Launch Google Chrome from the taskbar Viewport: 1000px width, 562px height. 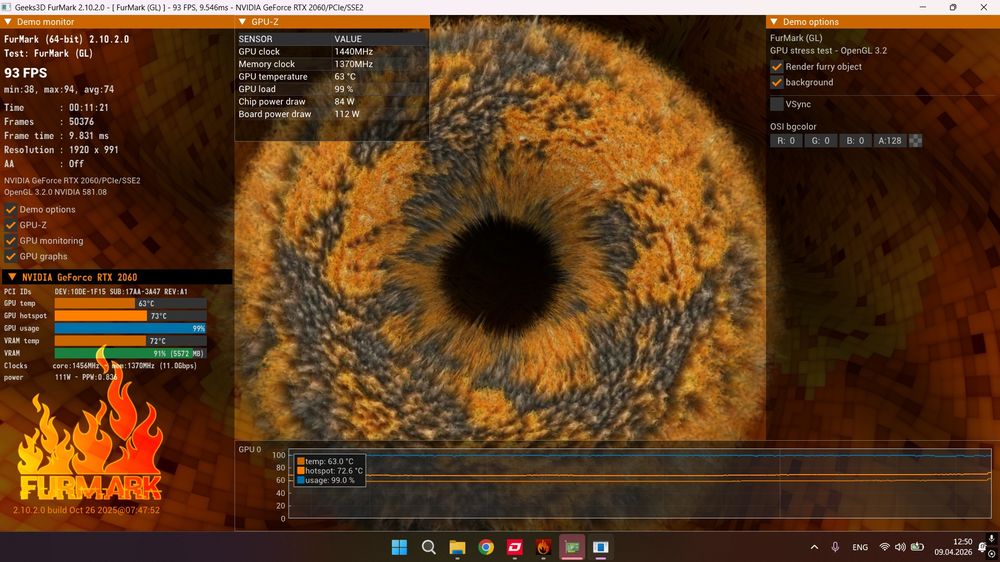(486, 547)
